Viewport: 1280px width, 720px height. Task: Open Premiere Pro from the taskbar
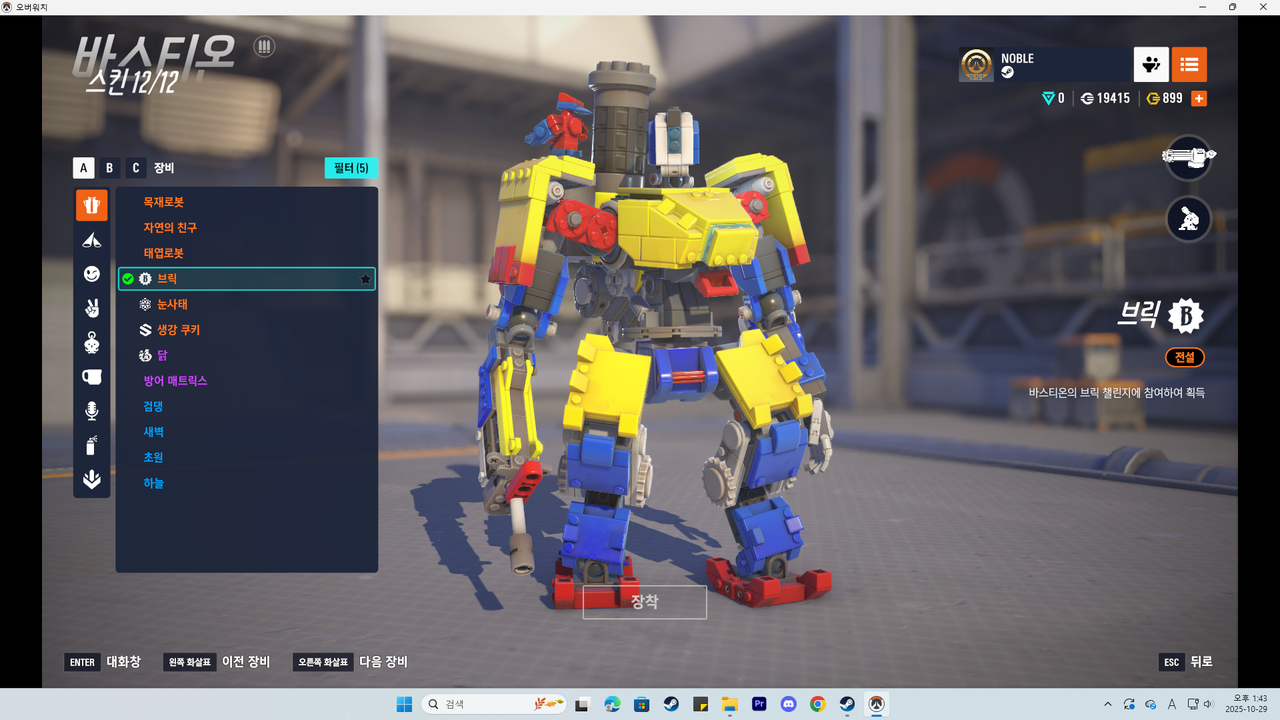coord(758,704)
